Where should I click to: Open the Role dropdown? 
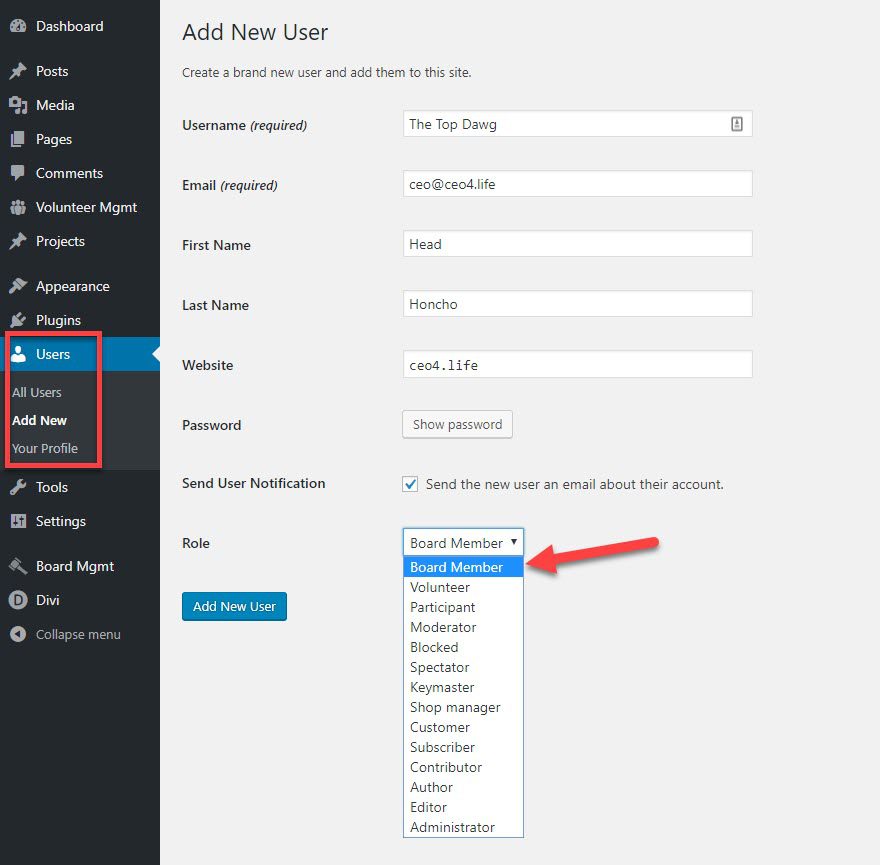tap(463, 542)
